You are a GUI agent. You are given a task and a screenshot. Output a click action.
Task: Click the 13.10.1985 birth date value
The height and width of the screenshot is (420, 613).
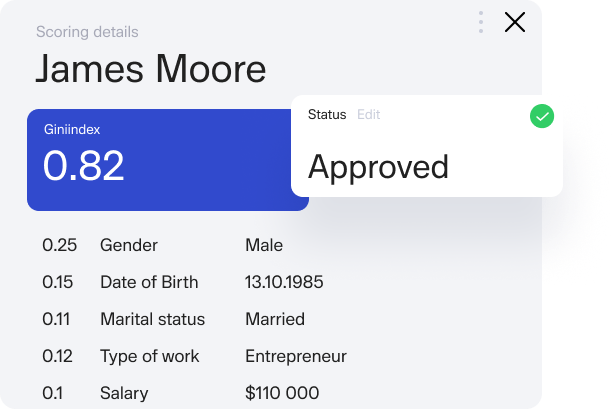(284, 282)
